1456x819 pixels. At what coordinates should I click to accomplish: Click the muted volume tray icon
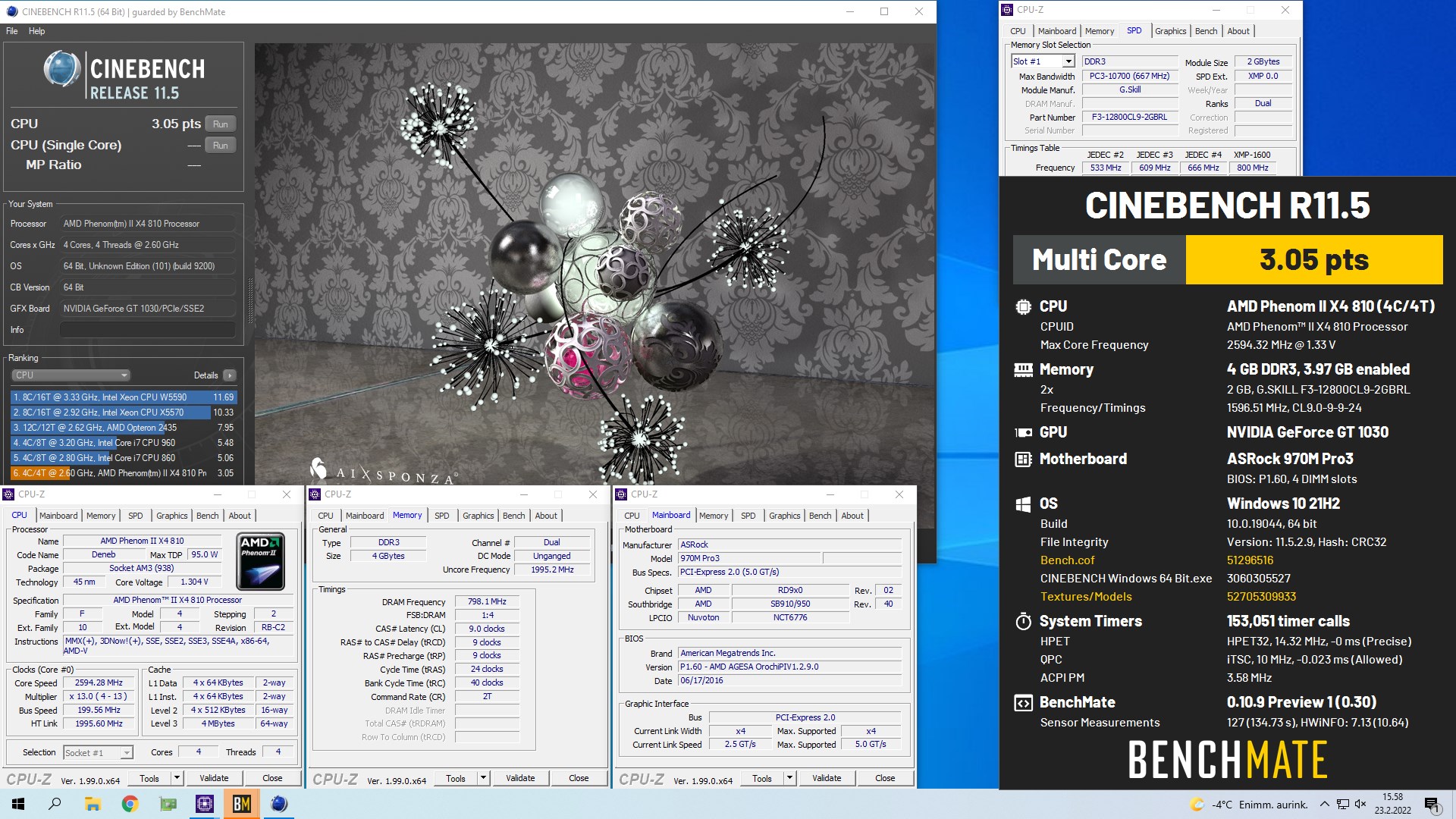point(1360,805)
